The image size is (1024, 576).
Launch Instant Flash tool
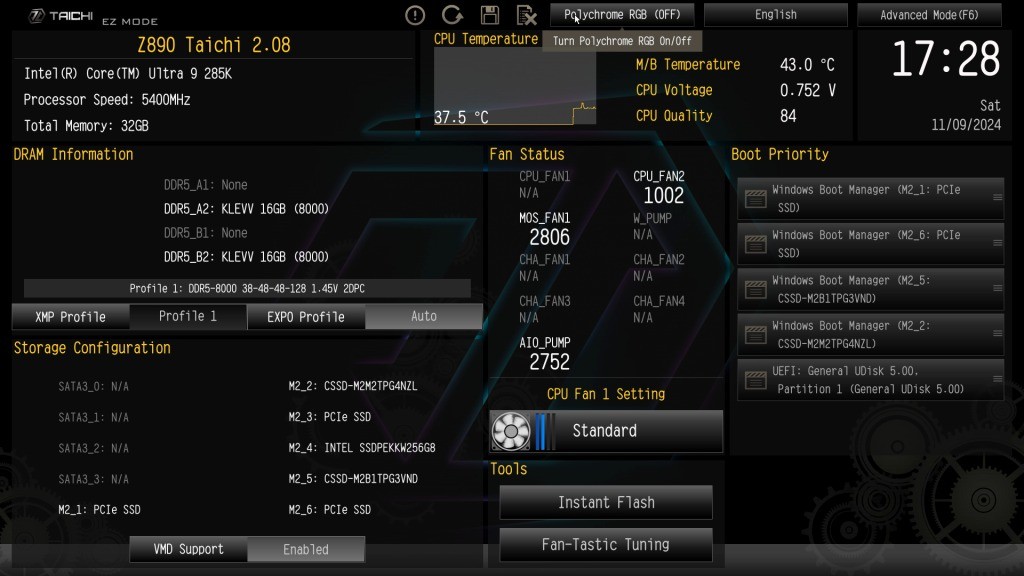click(x=606, y=502)
